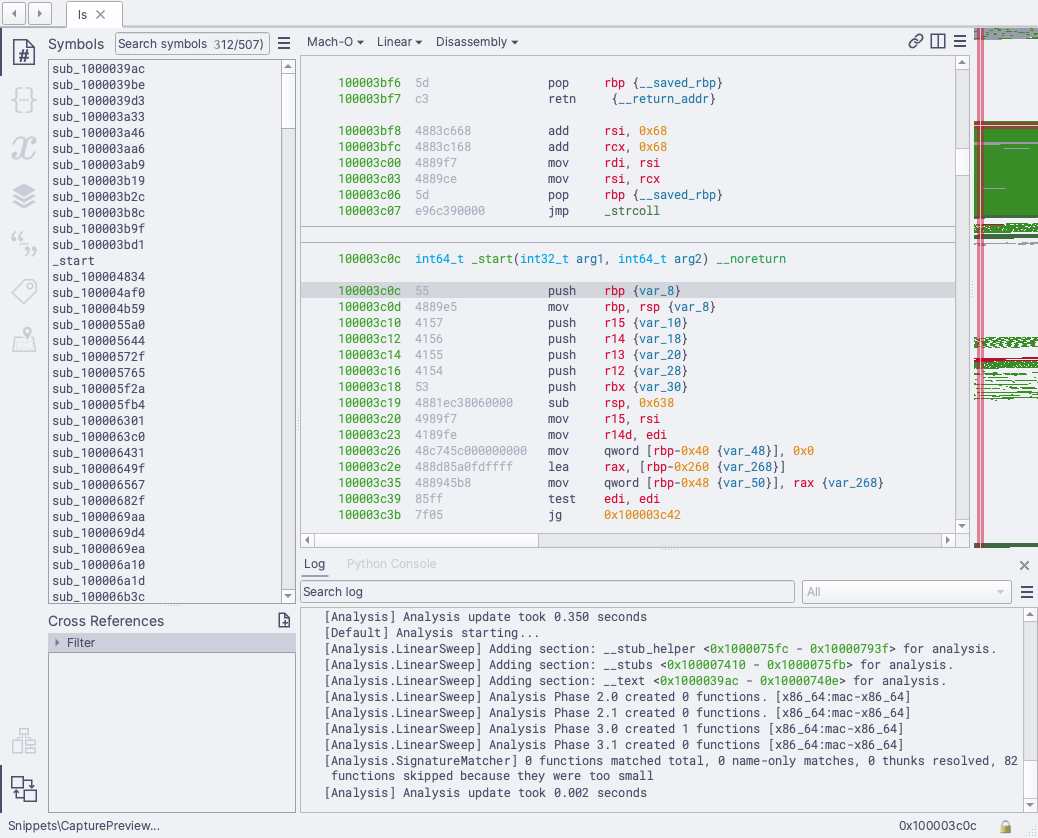This screenshot has height=838, width=1038.
Task: Navigate forward with the right arrow
Action: [x=40, y=13]
